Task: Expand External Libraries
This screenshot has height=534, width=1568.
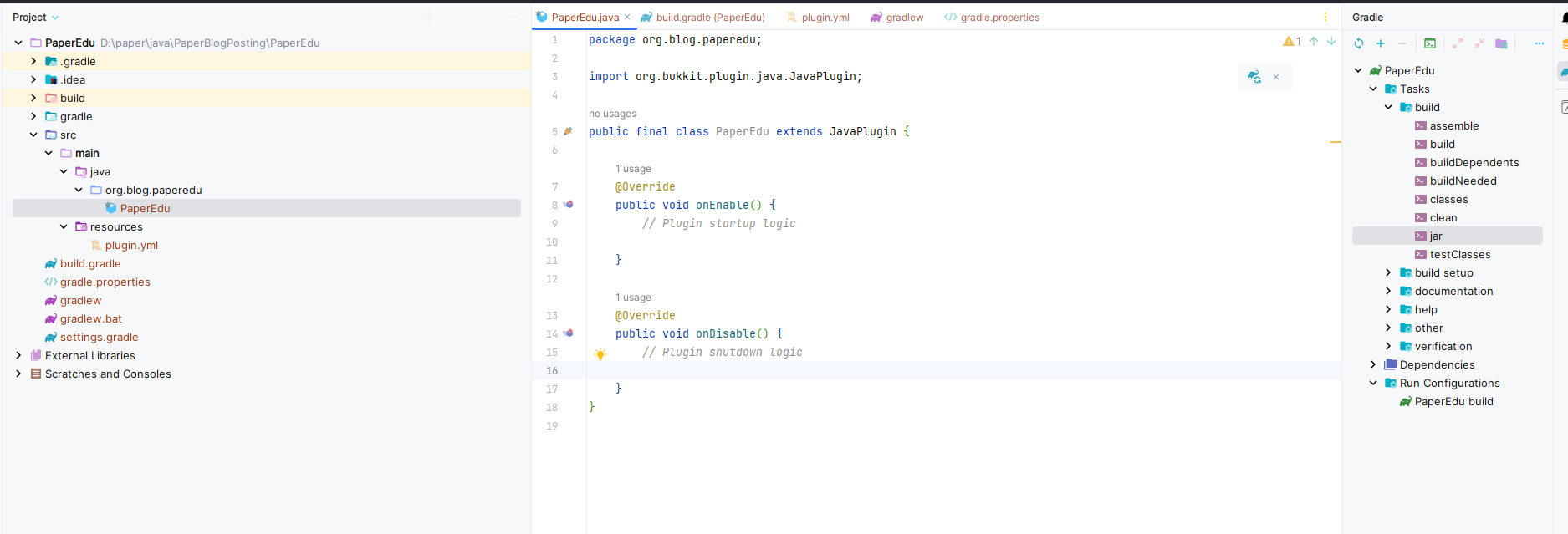Action: (18, 355)
